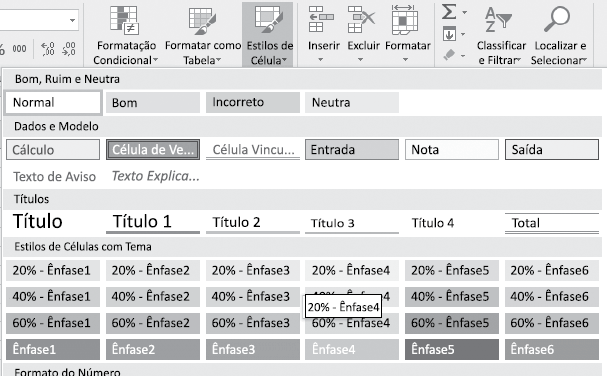Apply the solid Ênfase5 style
609x376 pixels.
pyautogui.click(x=452, y=350)
